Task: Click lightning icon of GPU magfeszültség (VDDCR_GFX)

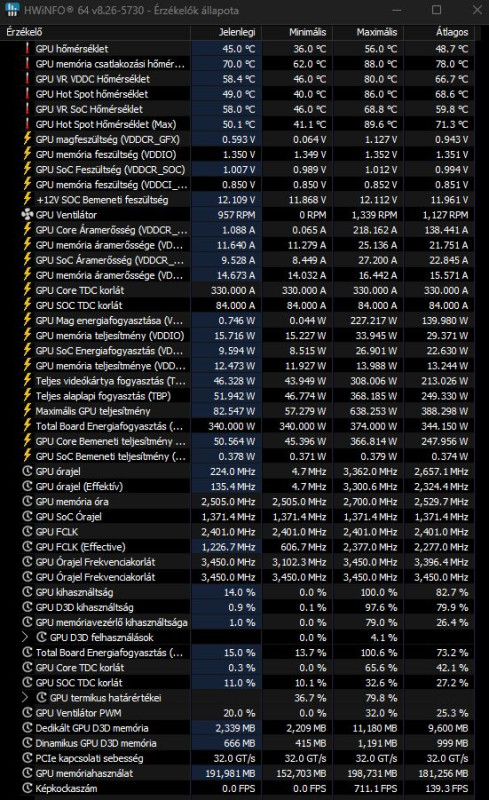Action: tap(28, 139)
